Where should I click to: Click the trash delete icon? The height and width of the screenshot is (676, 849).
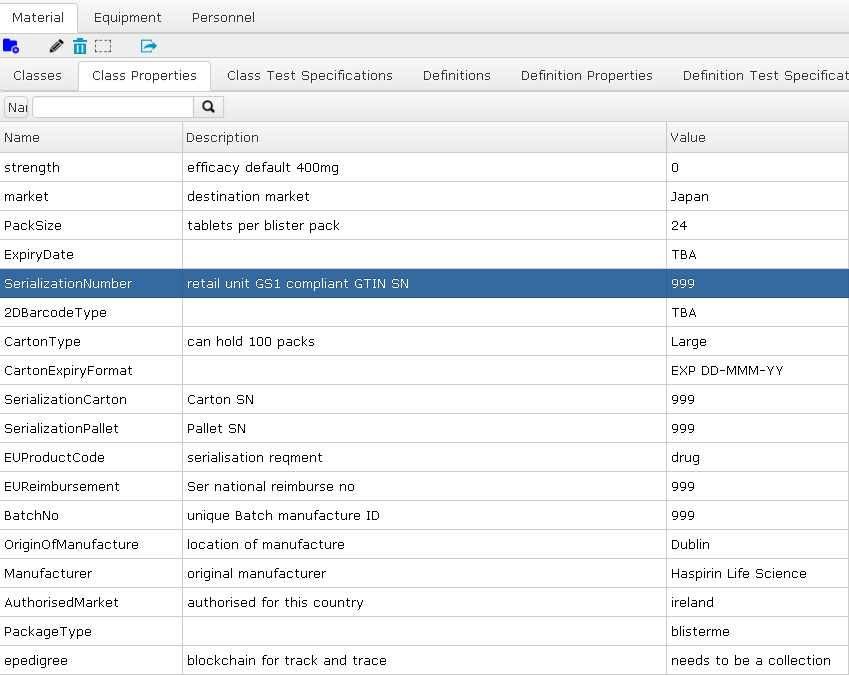point(80,46)
